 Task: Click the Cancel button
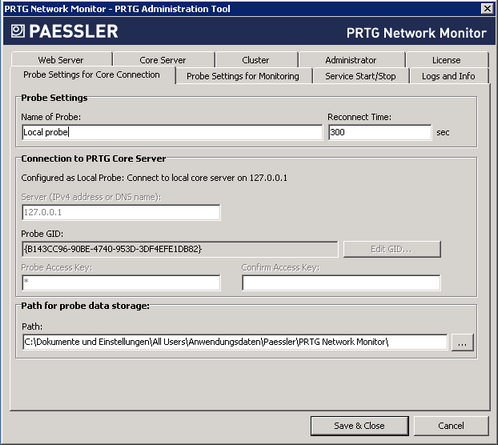[x=451, y=426]
